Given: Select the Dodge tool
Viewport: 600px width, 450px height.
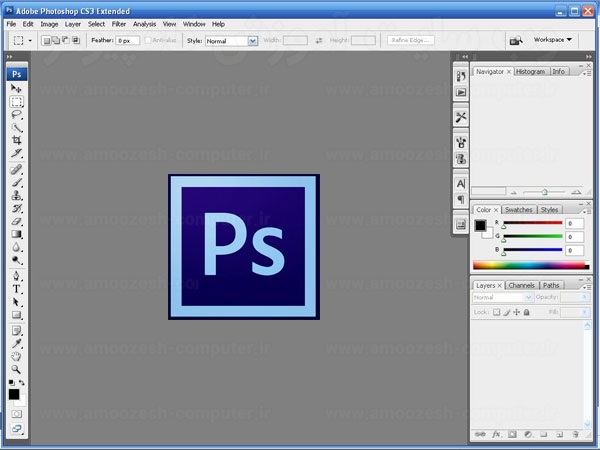Looking at the screenshot, I should tap(16, 260).
